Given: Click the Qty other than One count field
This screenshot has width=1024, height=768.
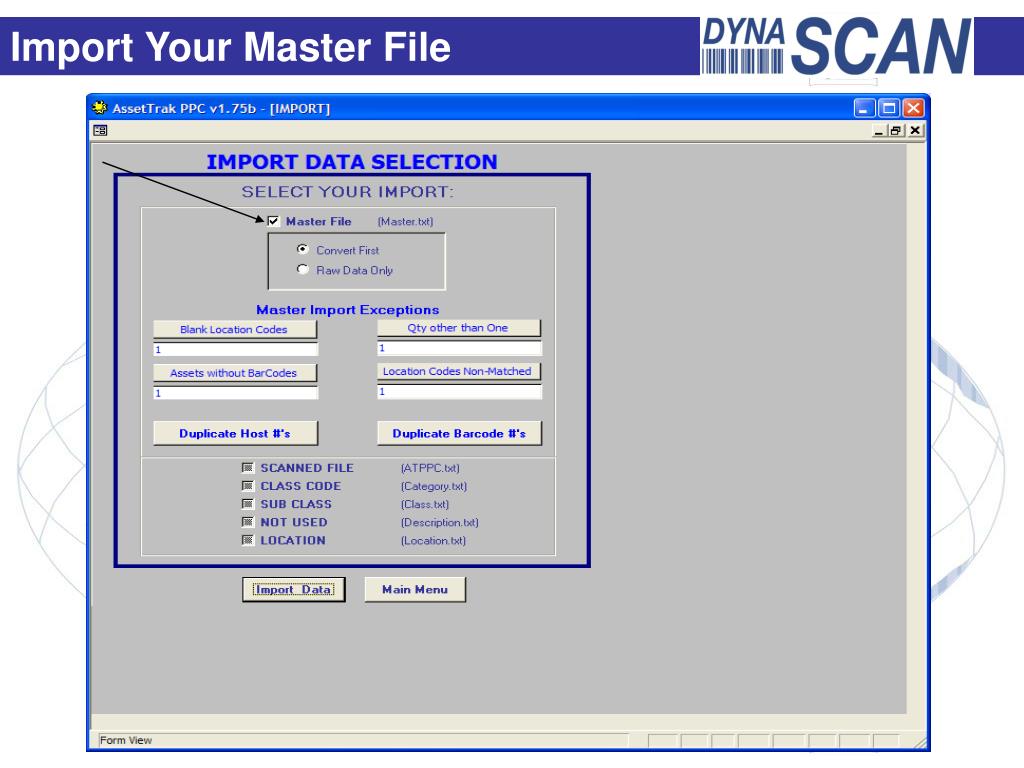Looking at the screenshot, I should [x=459, y=348].
